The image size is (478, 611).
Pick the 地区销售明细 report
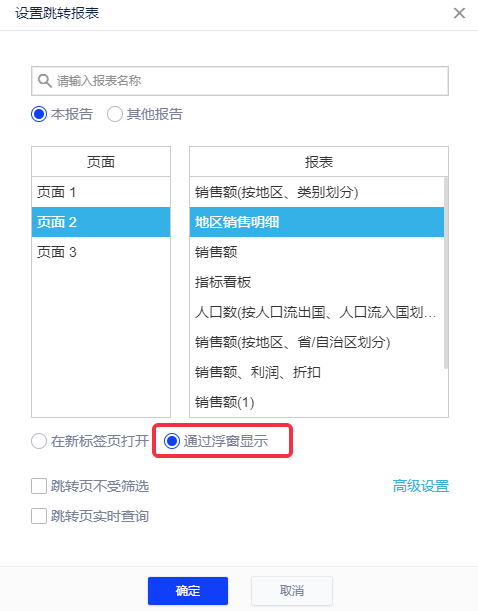coord(317,222)
